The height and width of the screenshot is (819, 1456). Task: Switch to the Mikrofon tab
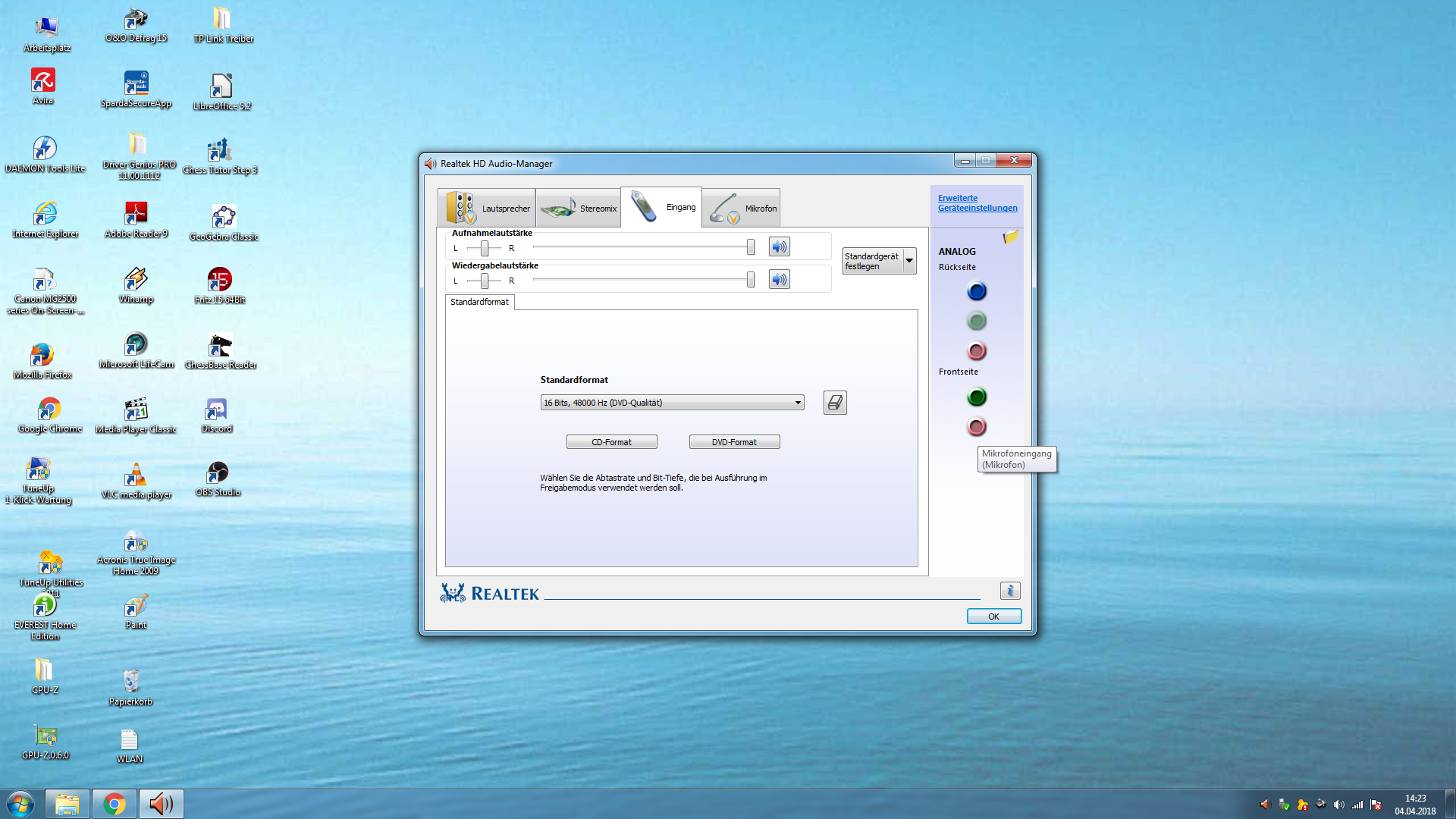tap(742, 208)
